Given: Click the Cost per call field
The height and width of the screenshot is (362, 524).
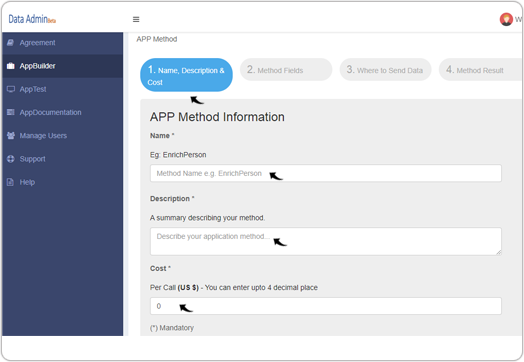Looking at the screenshot, I should (325, 306).
